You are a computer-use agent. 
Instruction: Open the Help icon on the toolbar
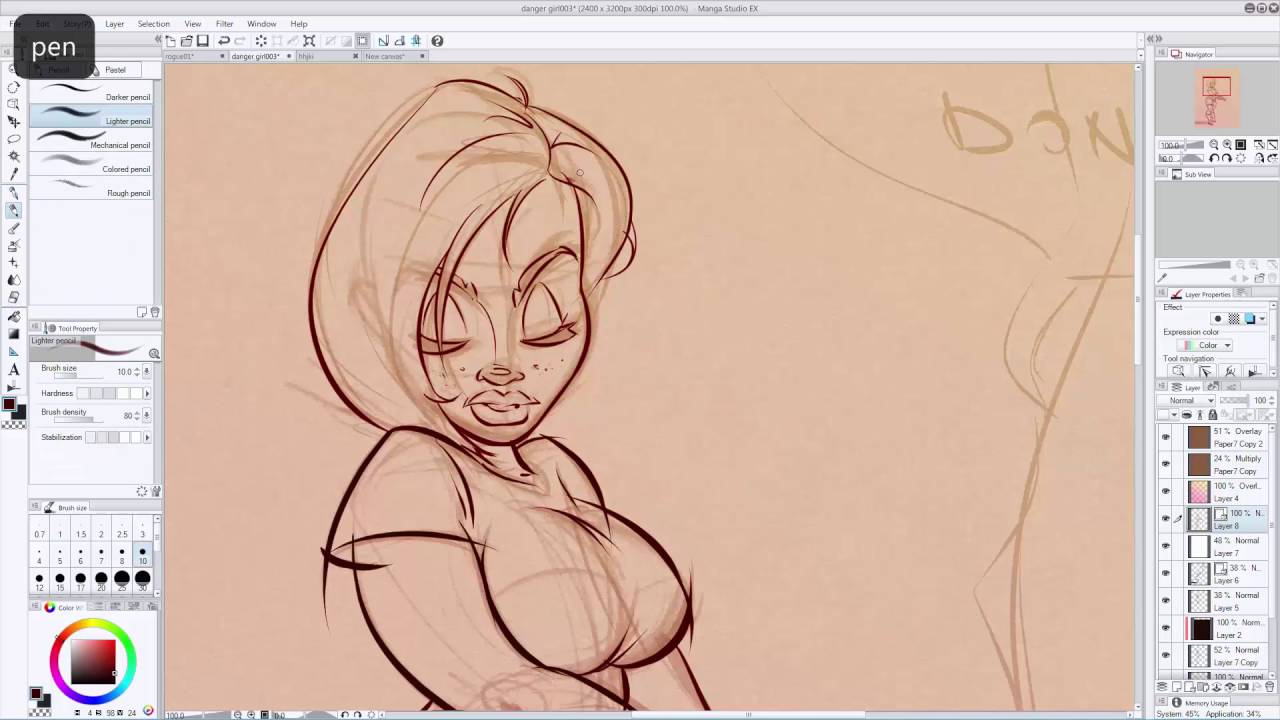(x=437, y=41)
